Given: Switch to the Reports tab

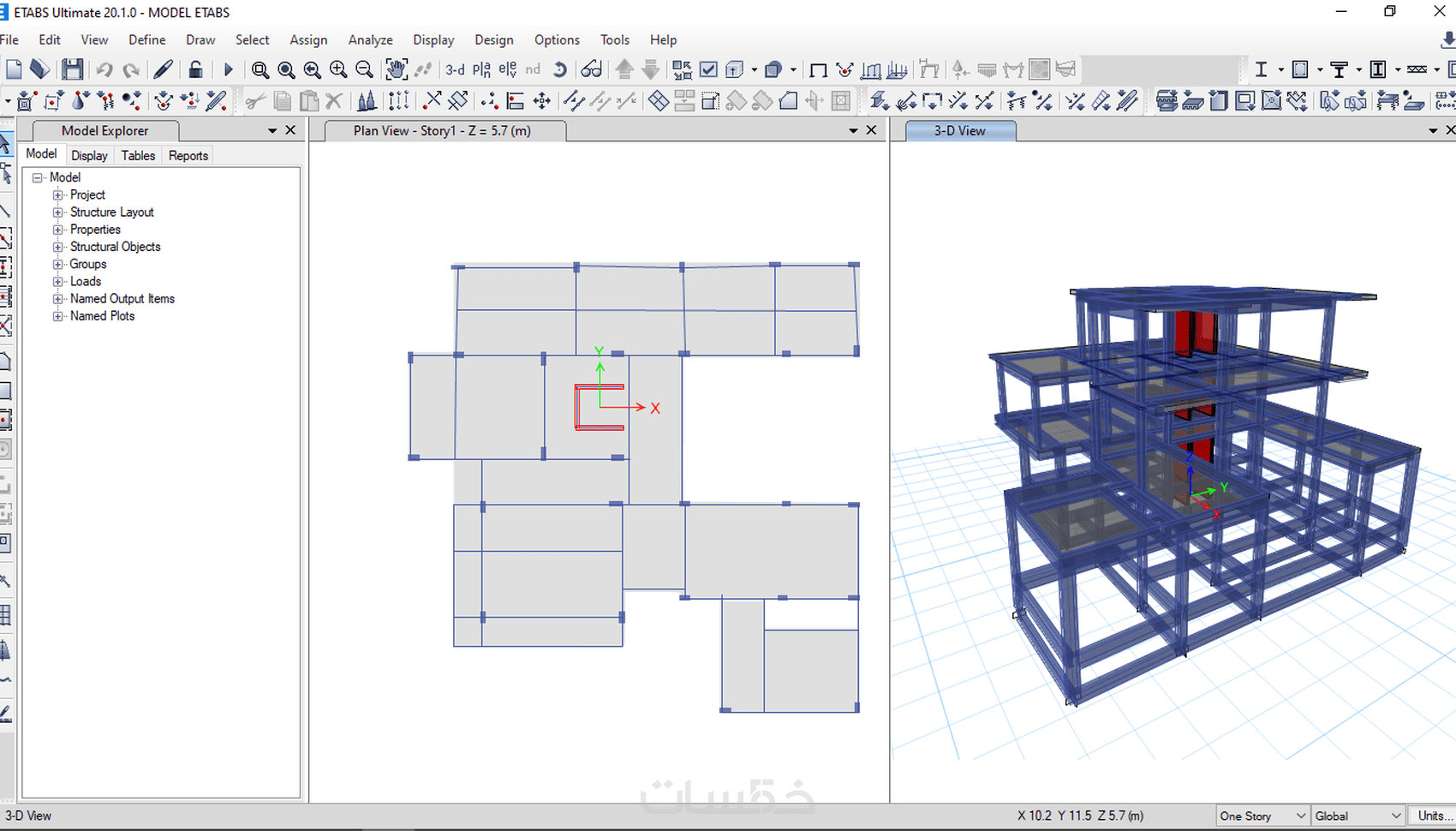Looking at the screenshot, I should click(188, 155).
